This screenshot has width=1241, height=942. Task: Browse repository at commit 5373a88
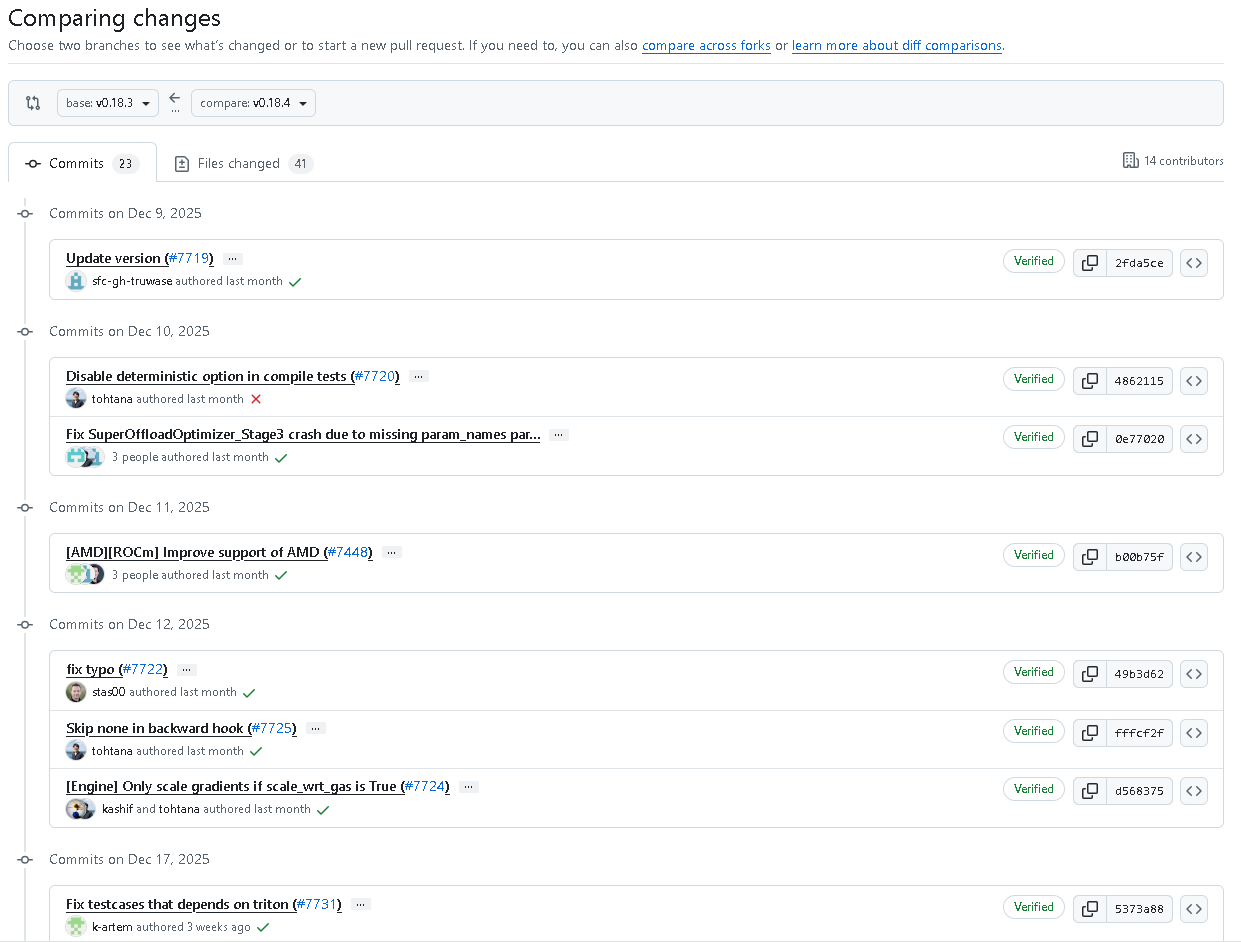1194,908
